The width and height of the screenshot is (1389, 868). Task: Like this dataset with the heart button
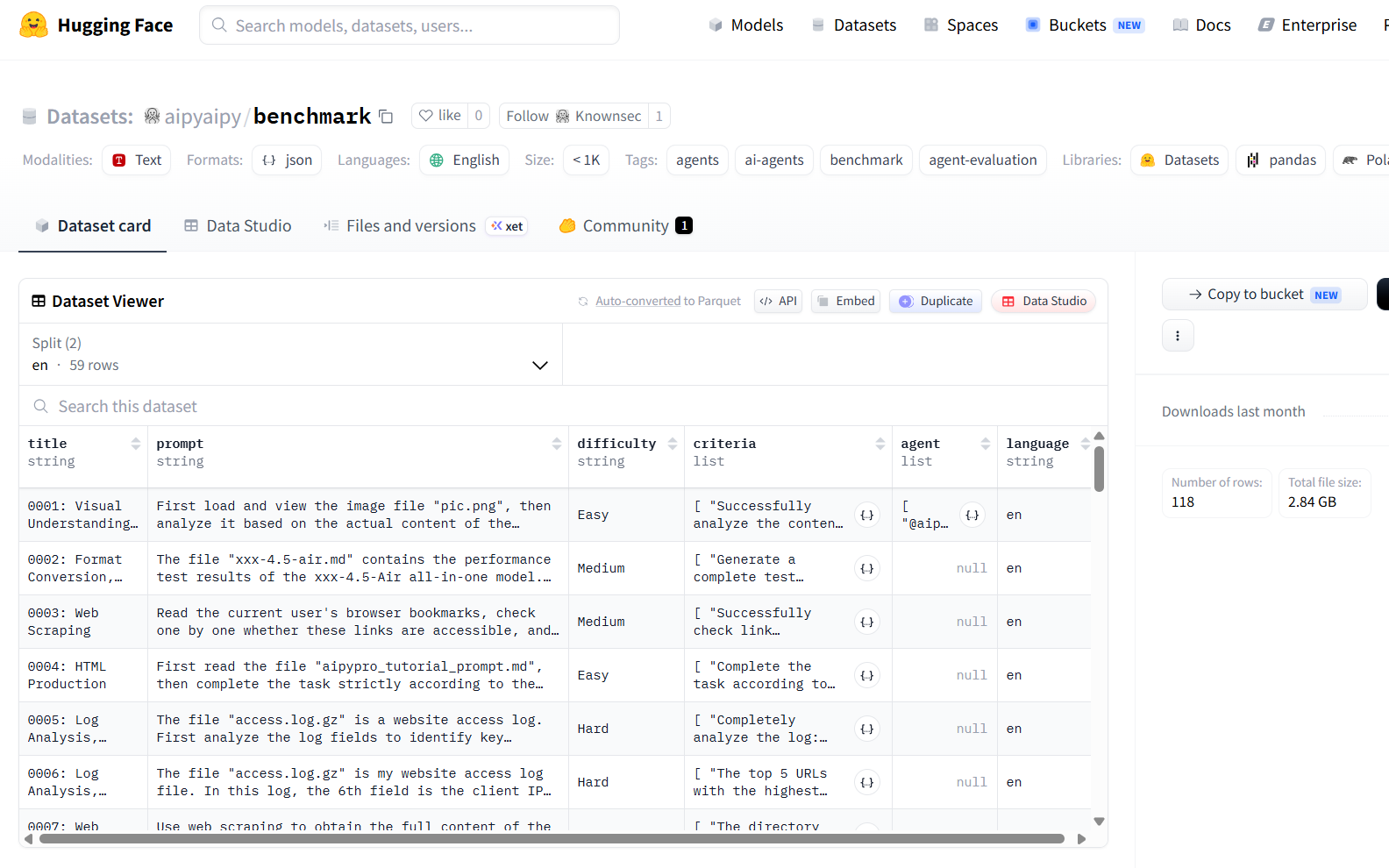pos(439,116)
